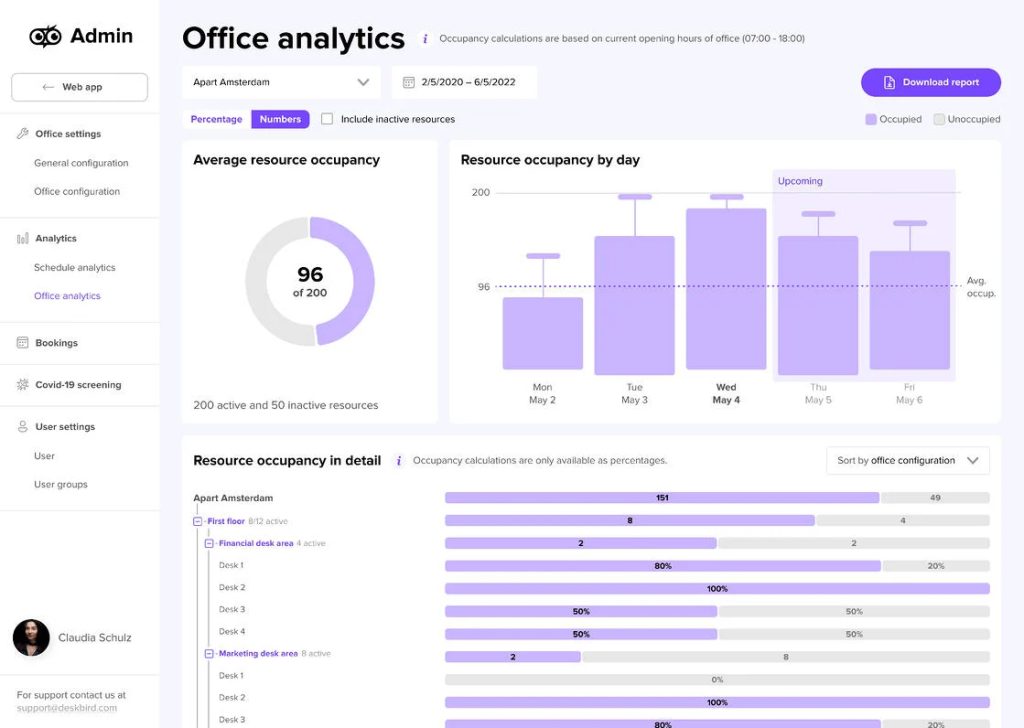Switch view to Percentage
1024x728 pixels.
click(x=215, y=118)
